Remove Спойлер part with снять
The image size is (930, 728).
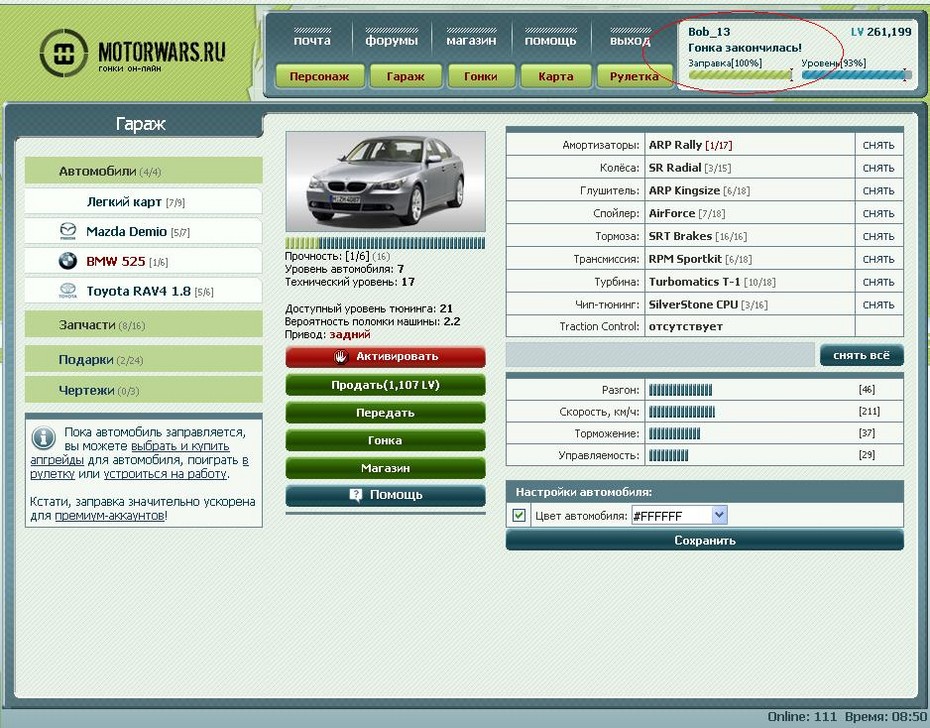click(878, 214)
